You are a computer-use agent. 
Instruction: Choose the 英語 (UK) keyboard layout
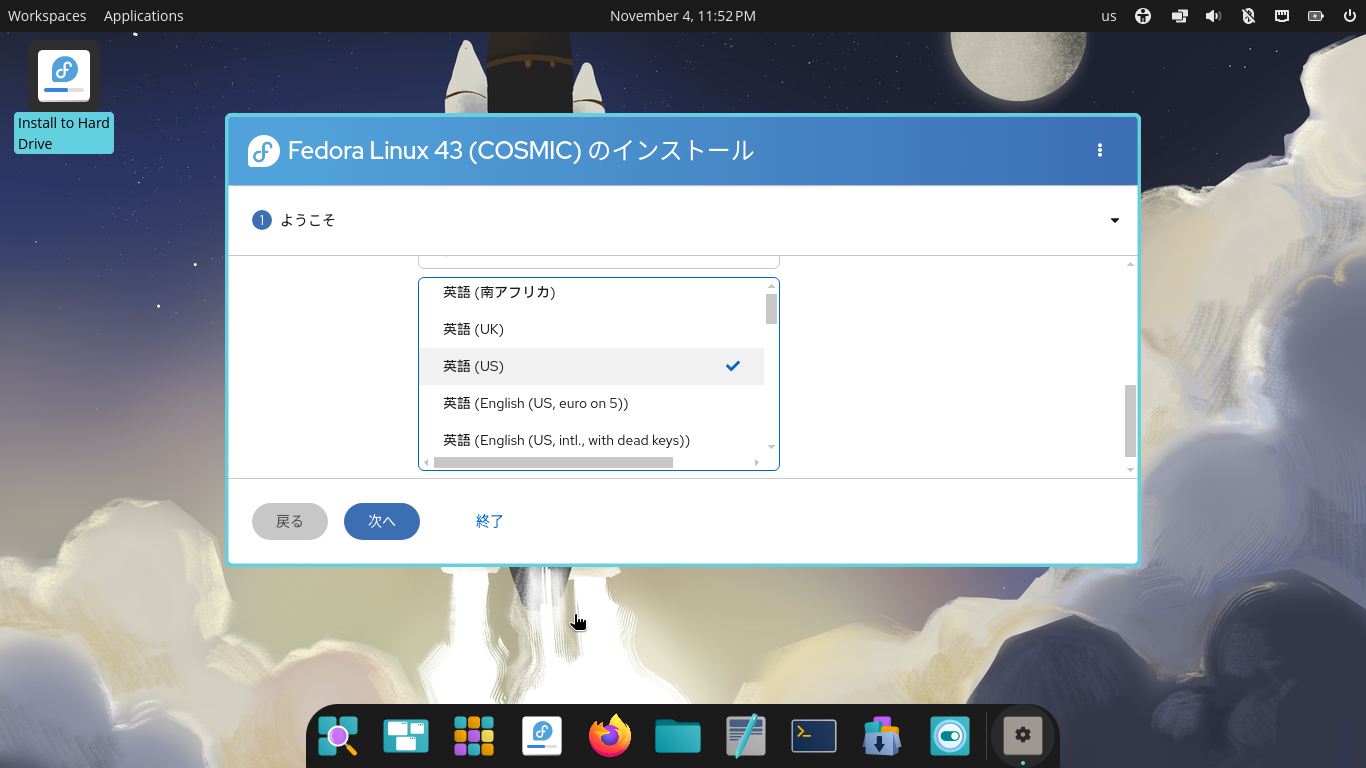(x=591, y=329)
